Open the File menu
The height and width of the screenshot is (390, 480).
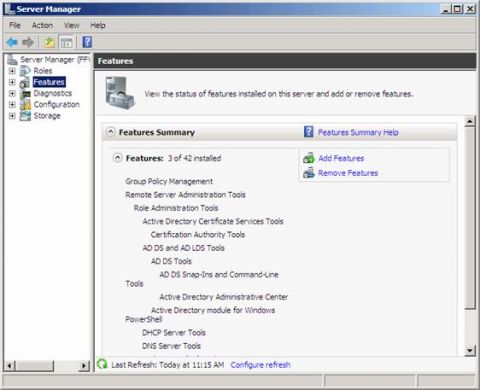(x=15, y=25)
